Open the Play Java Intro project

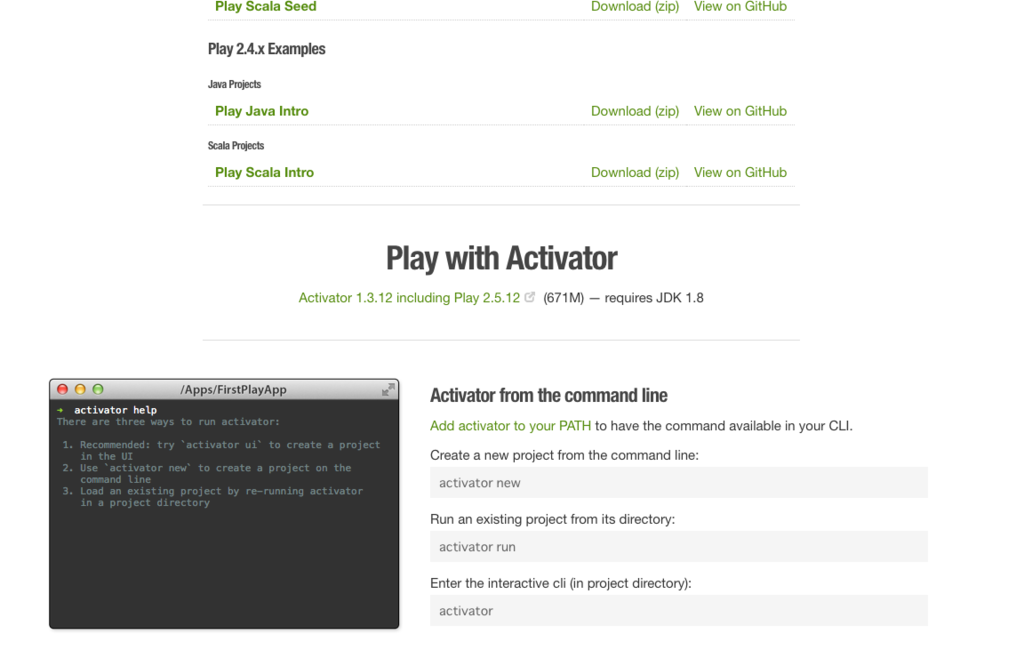tap(261, 111)
